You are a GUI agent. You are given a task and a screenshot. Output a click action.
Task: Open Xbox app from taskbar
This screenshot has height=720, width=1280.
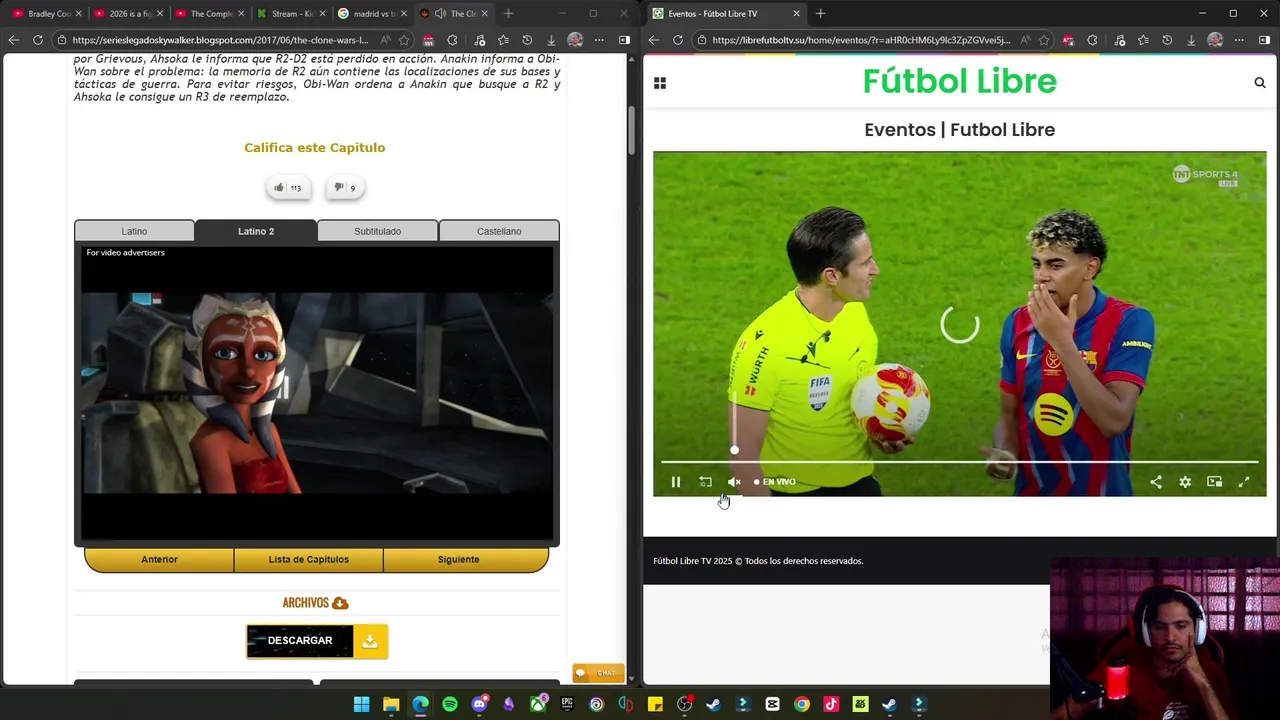pos(538,704)
